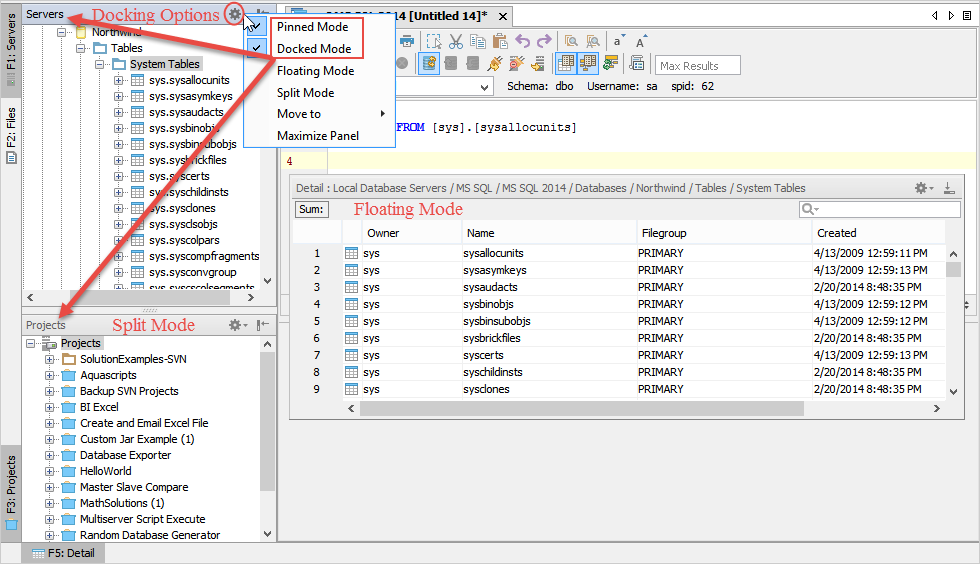Image resolution: width=980 pixels, height=564 pixels.
Task: Activate the select-all marquee toolbar icon
Action: tap(434, 41)
